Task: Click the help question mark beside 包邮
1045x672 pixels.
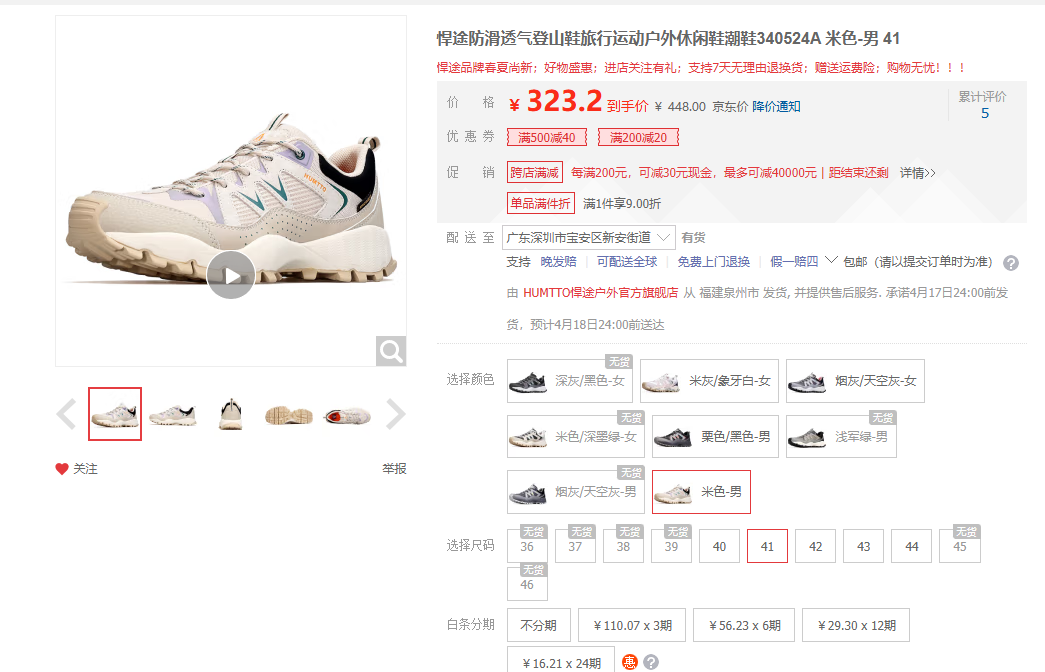Action: click(x=1011, y=263)
